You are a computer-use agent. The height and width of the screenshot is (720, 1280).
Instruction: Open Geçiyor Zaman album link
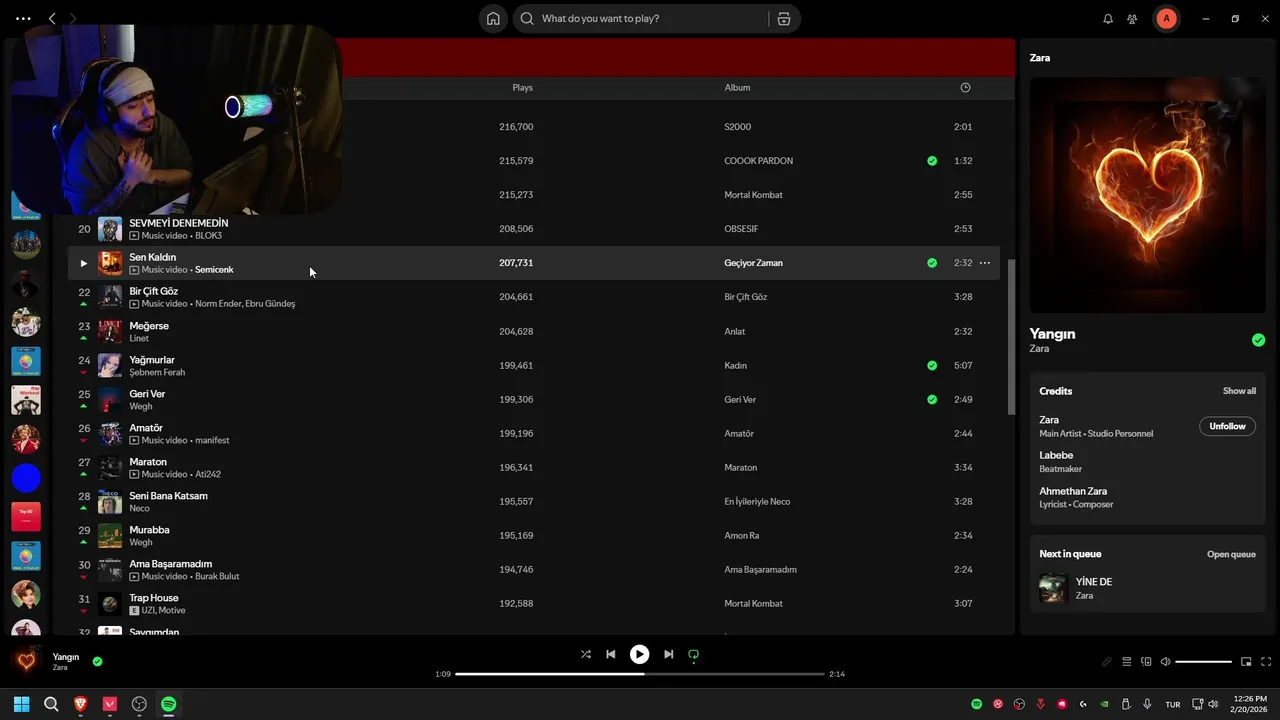tap(753, 263)
